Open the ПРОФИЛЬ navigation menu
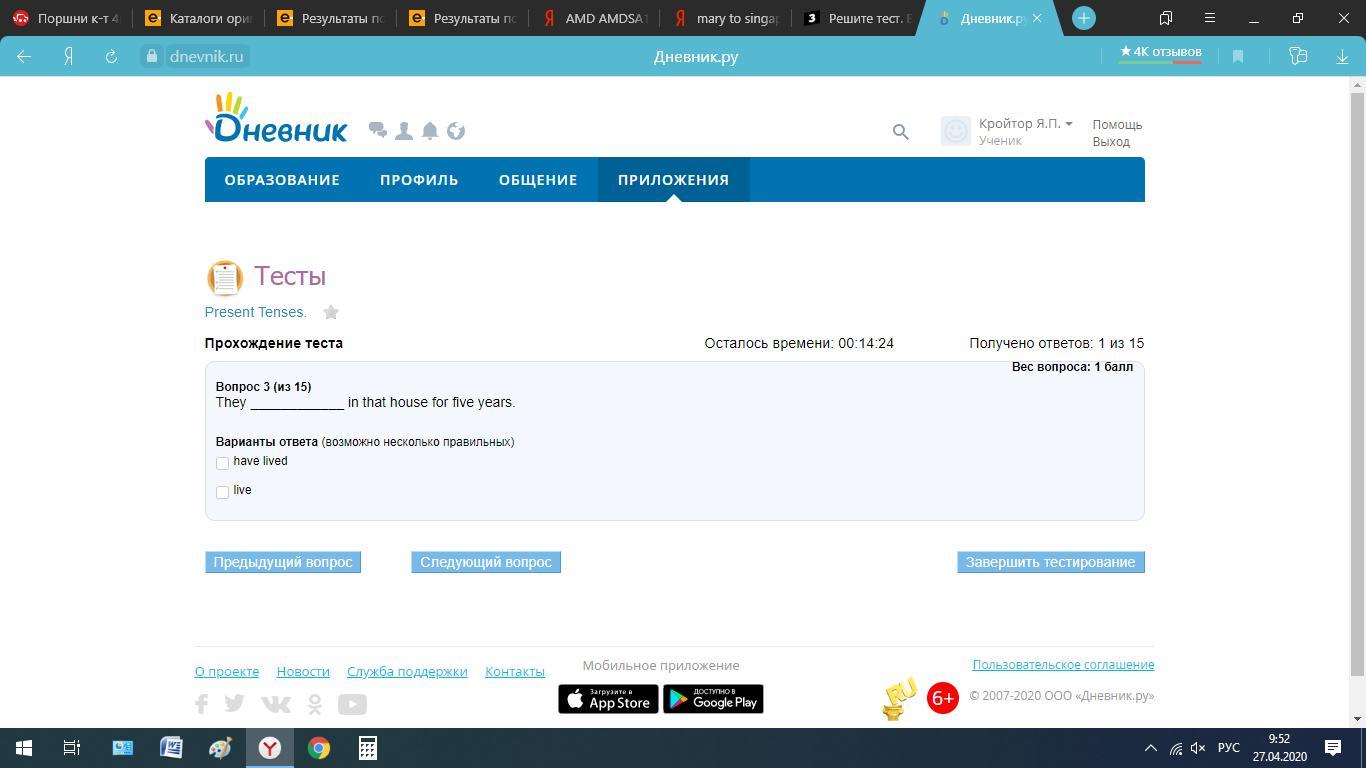Image resolution: width=1366 pixels, height=768 pixels. click(x=419, y=180)
